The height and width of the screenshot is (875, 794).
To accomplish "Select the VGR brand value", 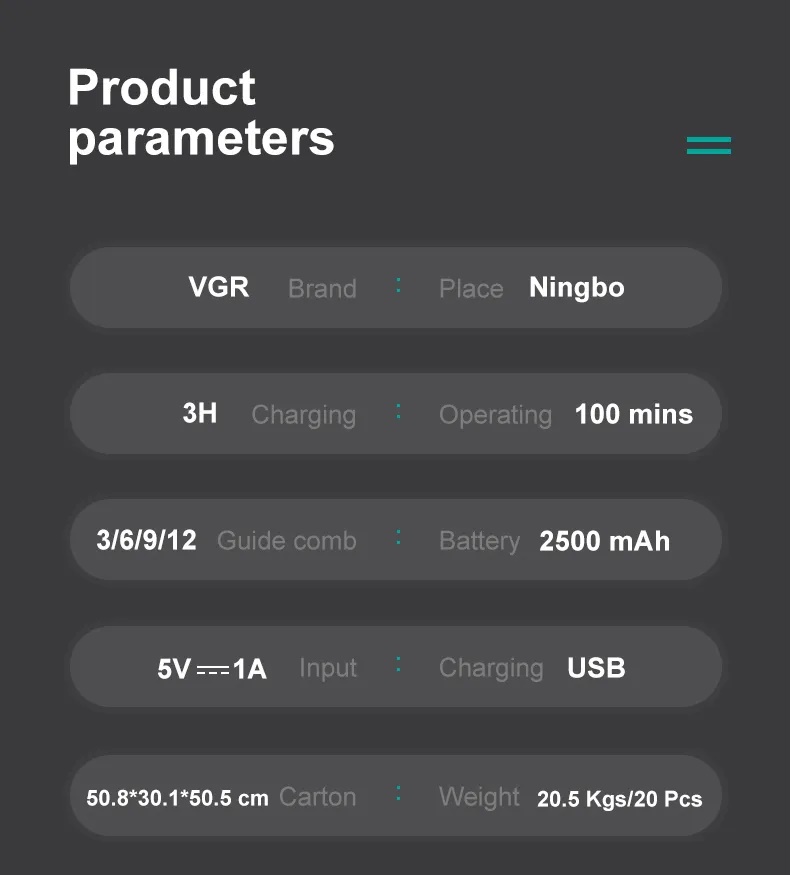I will (x=218, y=287).
